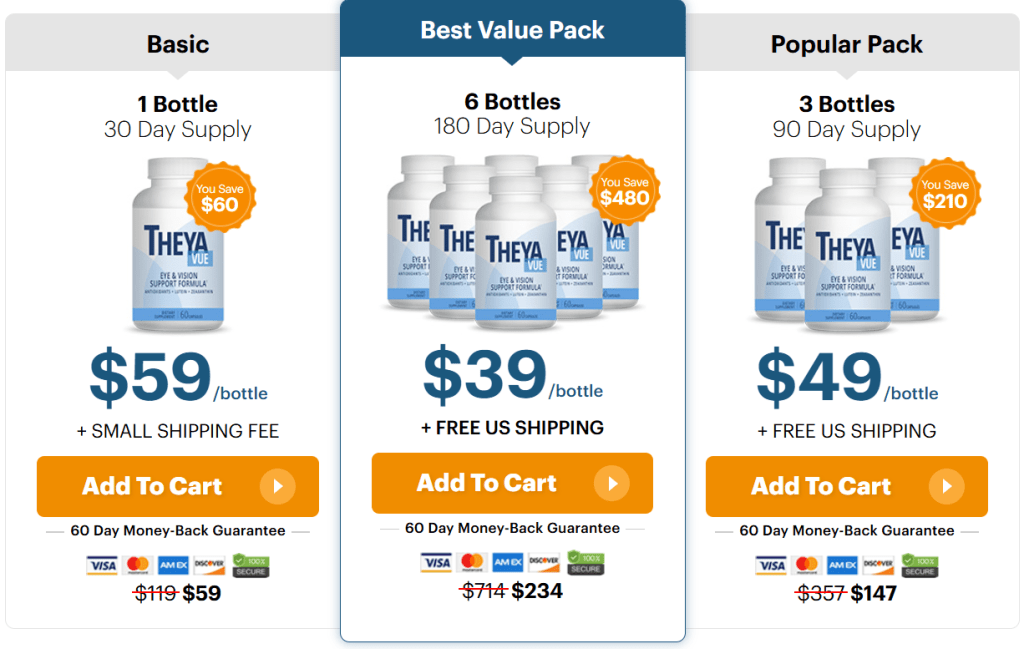Viewport: 1024px width, 649px height.
Task: Click the Visa icon under Basic pack
Action: [x=102, y=566]
